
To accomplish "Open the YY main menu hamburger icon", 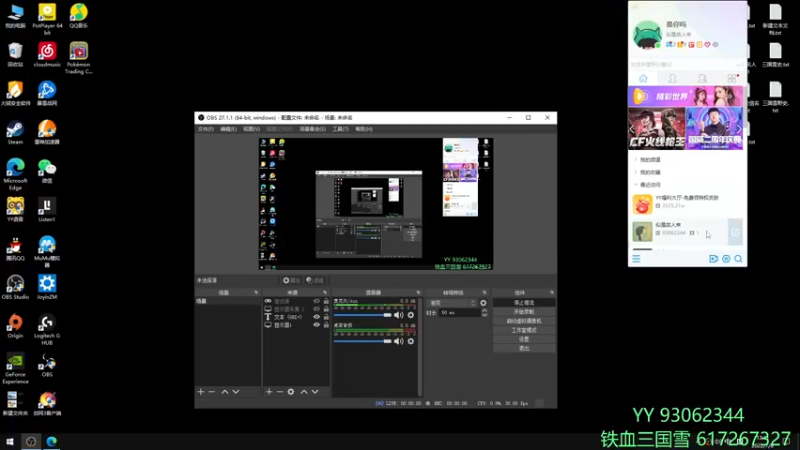I will tap(636, 259).
